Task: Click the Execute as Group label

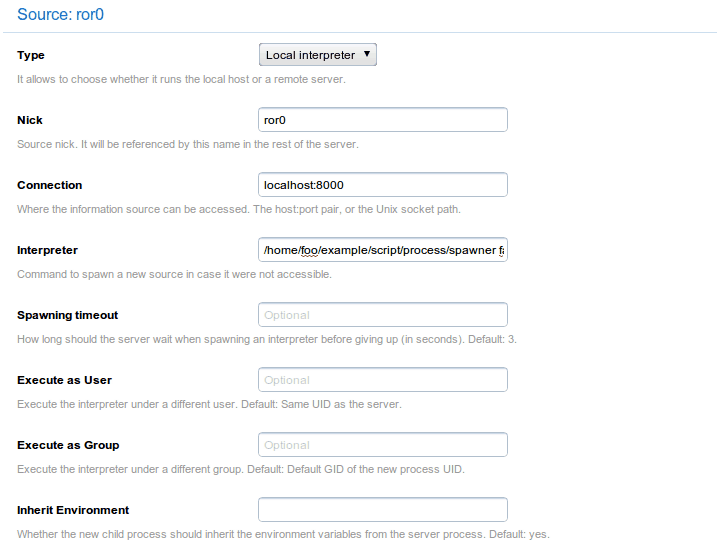Action: click(68, 445)
